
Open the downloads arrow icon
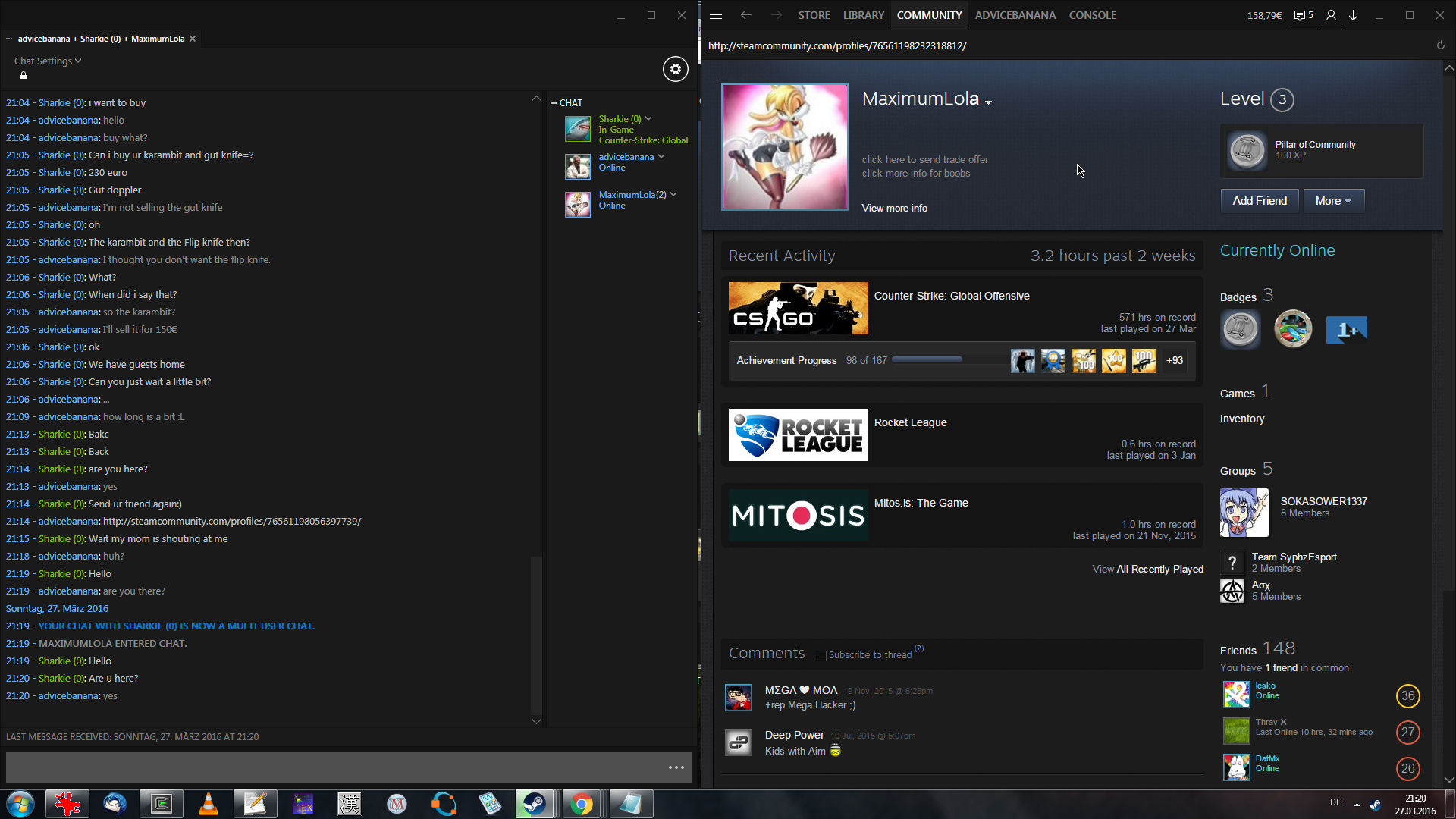point(1353,15)
